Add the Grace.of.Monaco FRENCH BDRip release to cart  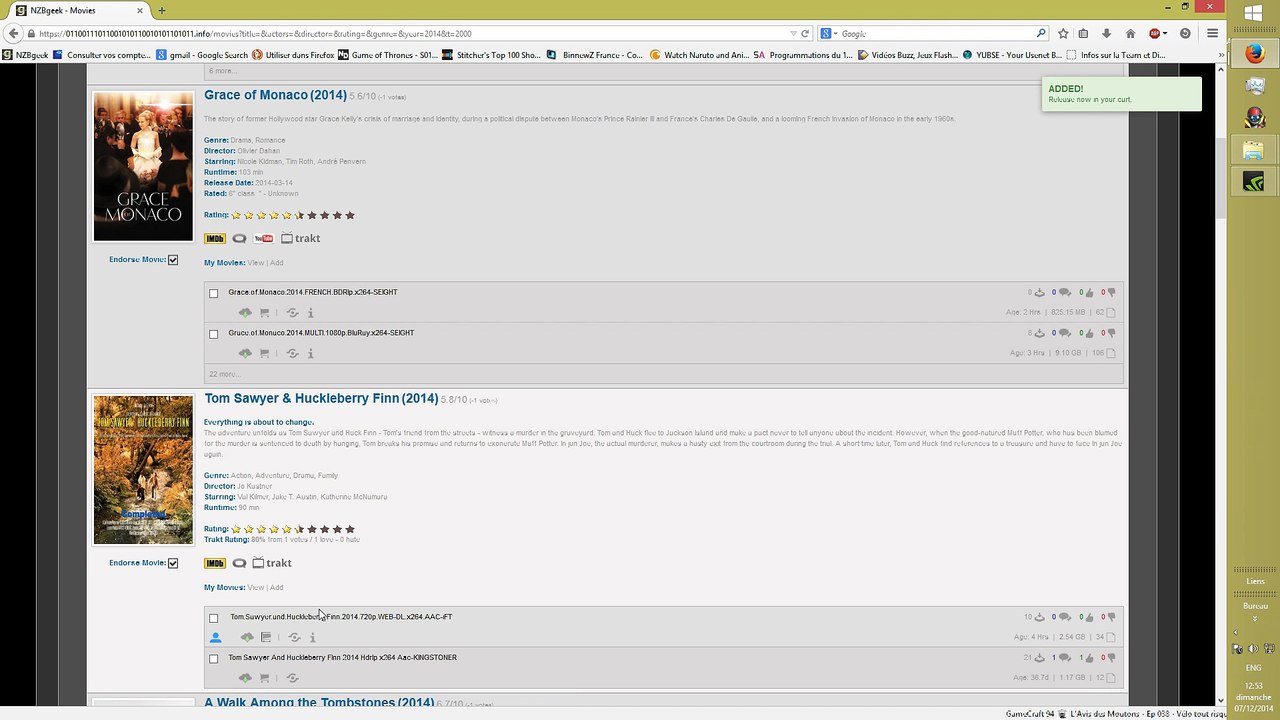pyautogui.click(x=264, y=312)
